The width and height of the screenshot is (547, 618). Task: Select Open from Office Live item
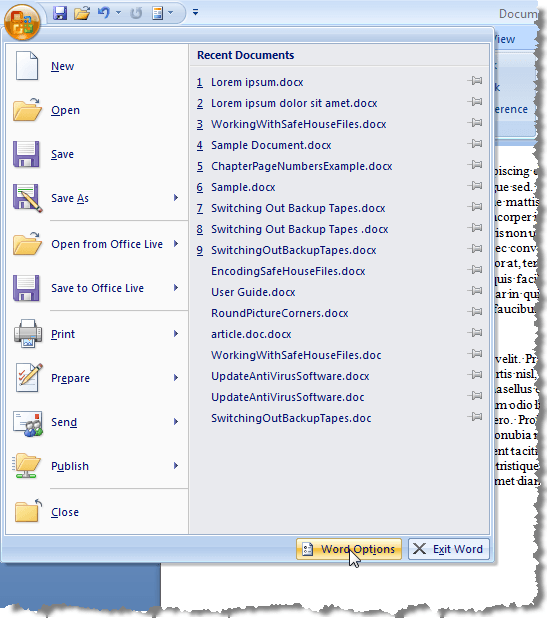[97, 244]
